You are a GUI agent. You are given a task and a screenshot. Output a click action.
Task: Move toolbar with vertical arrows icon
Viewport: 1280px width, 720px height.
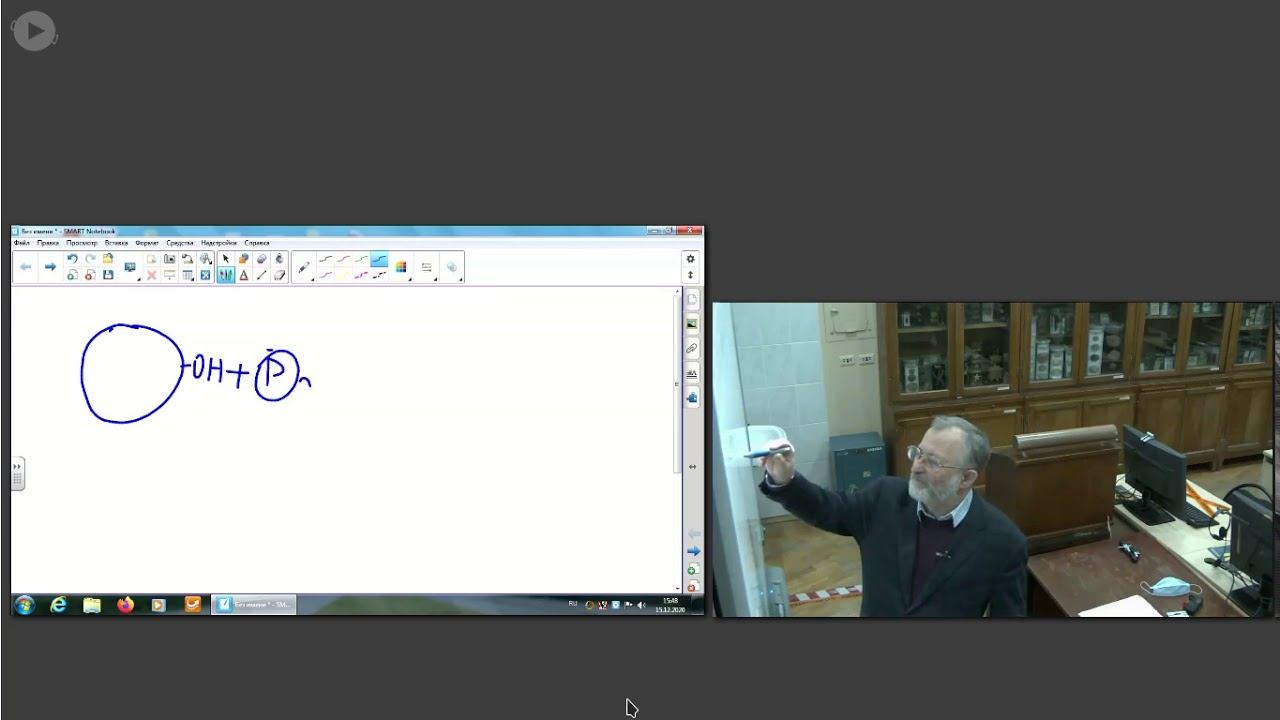tap(690, 275)
